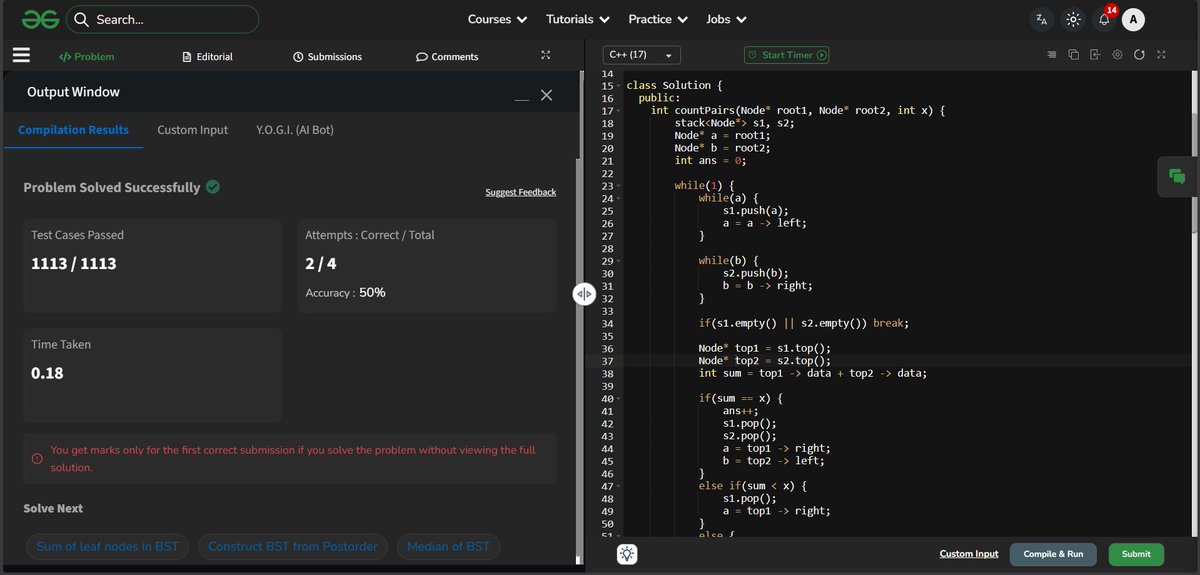Collapse the fold arrow at line 29

point(618,260)
